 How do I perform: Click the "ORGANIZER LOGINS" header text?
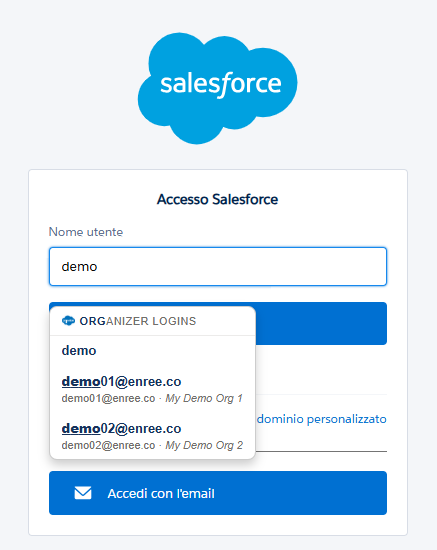[x=138, y=321]
